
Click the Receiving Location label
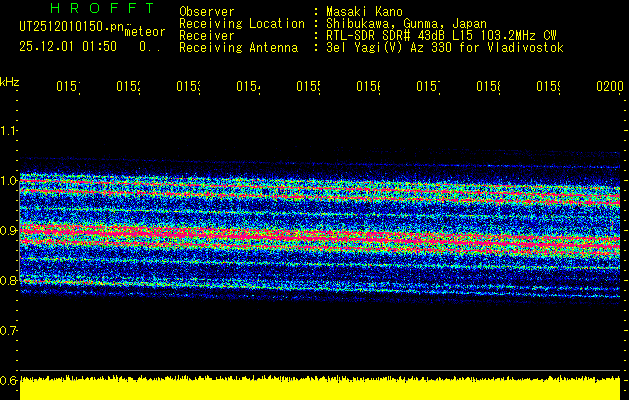click(242, 23)
